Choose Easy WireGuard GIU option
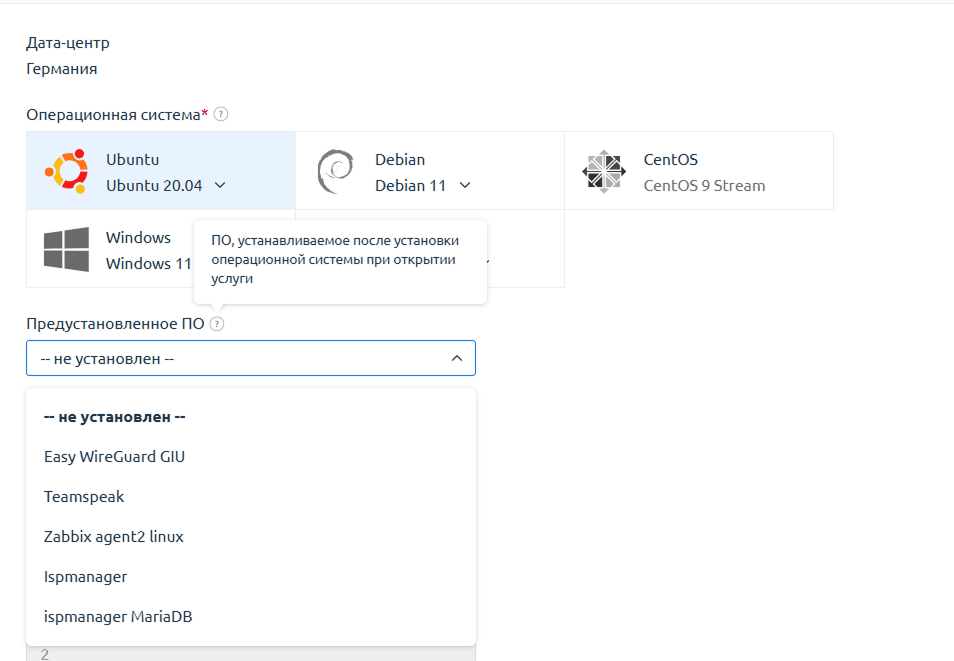 [251, 456]
